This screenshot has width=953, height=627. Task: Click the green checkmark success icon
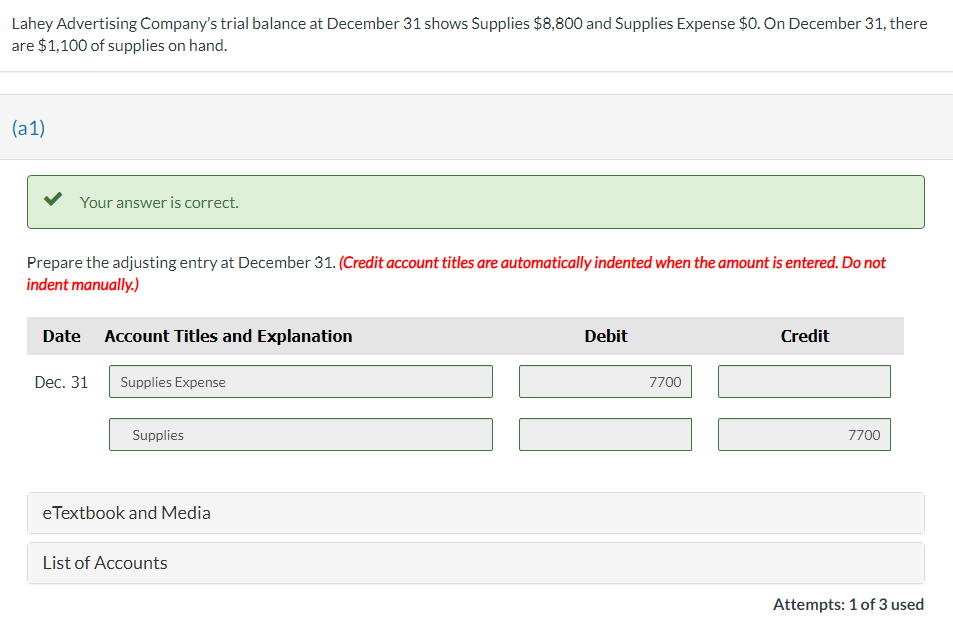54,198
